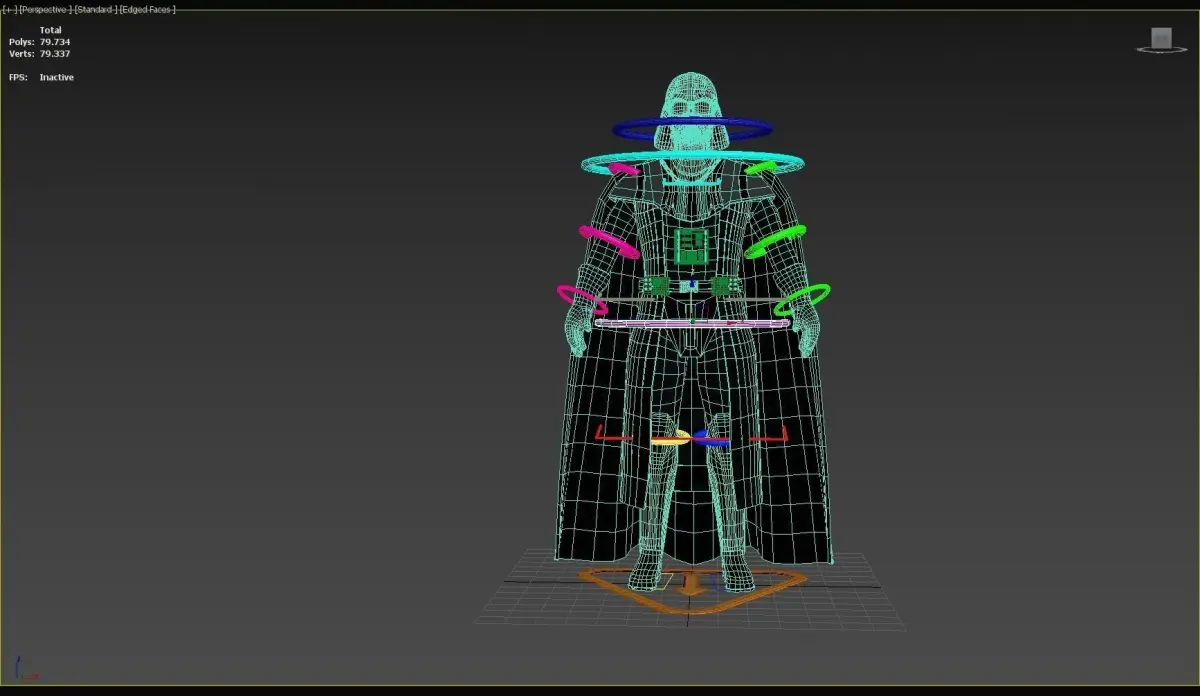Click the Verts count 79.337
The height and width of the screenshot is (696, 1200).
pyautogui.click(x=55, y=54)
